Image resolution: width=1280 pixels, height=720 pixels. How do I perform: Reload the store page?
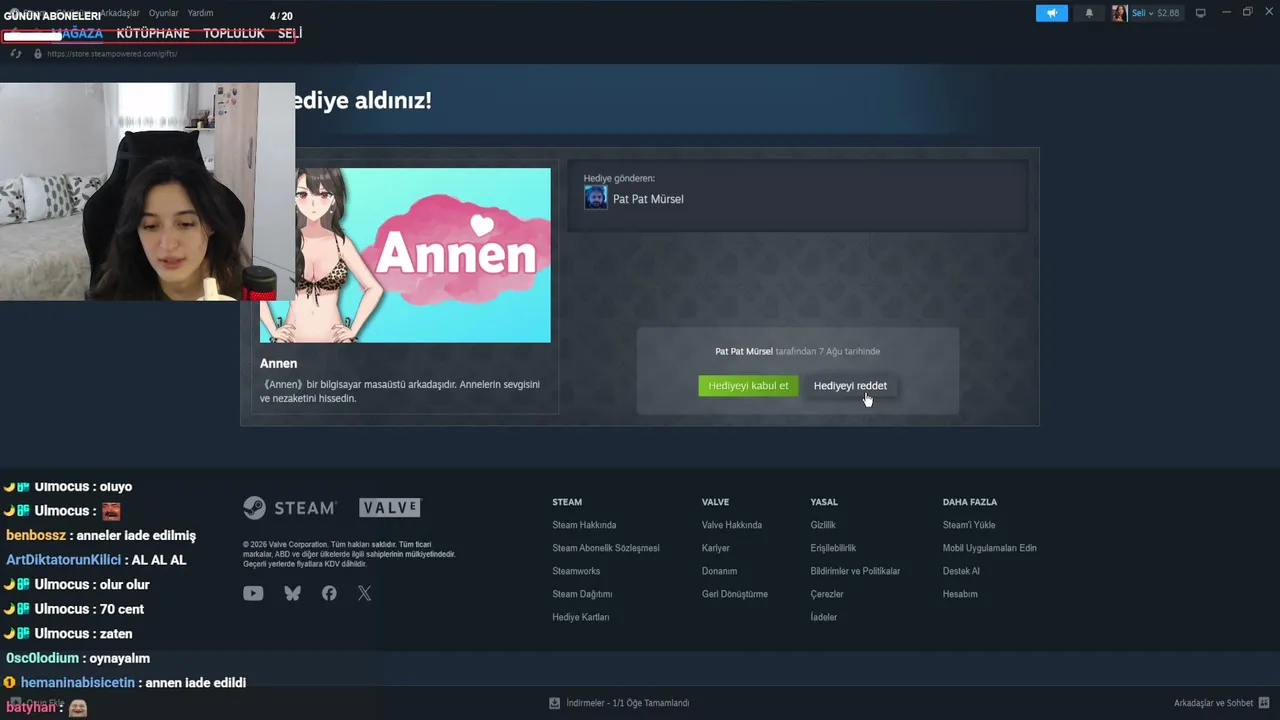(x=16, y=53)
